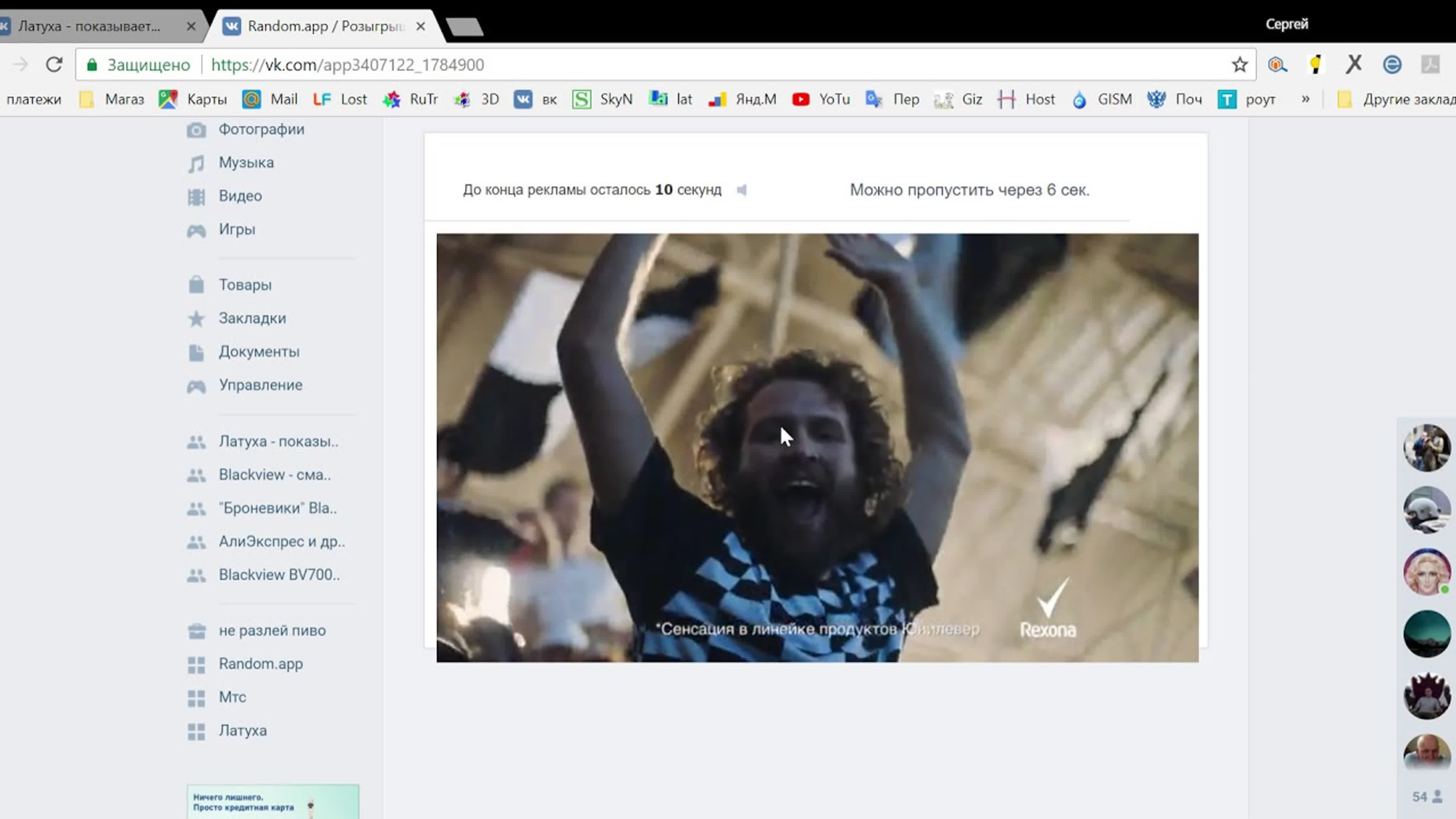This screenshot has width=1456, height=819.
Task: Click the gamepad icon by Игры
Action: pos(196,230)
